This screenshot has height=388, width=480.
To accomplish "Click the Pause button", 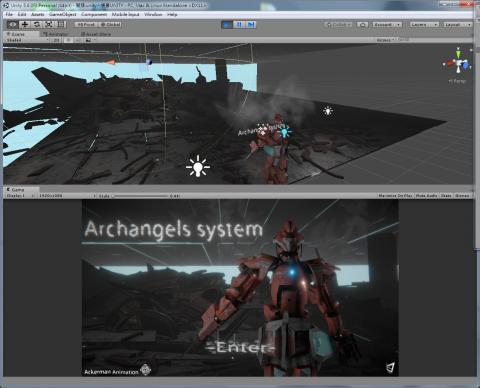I will [239, 25].
